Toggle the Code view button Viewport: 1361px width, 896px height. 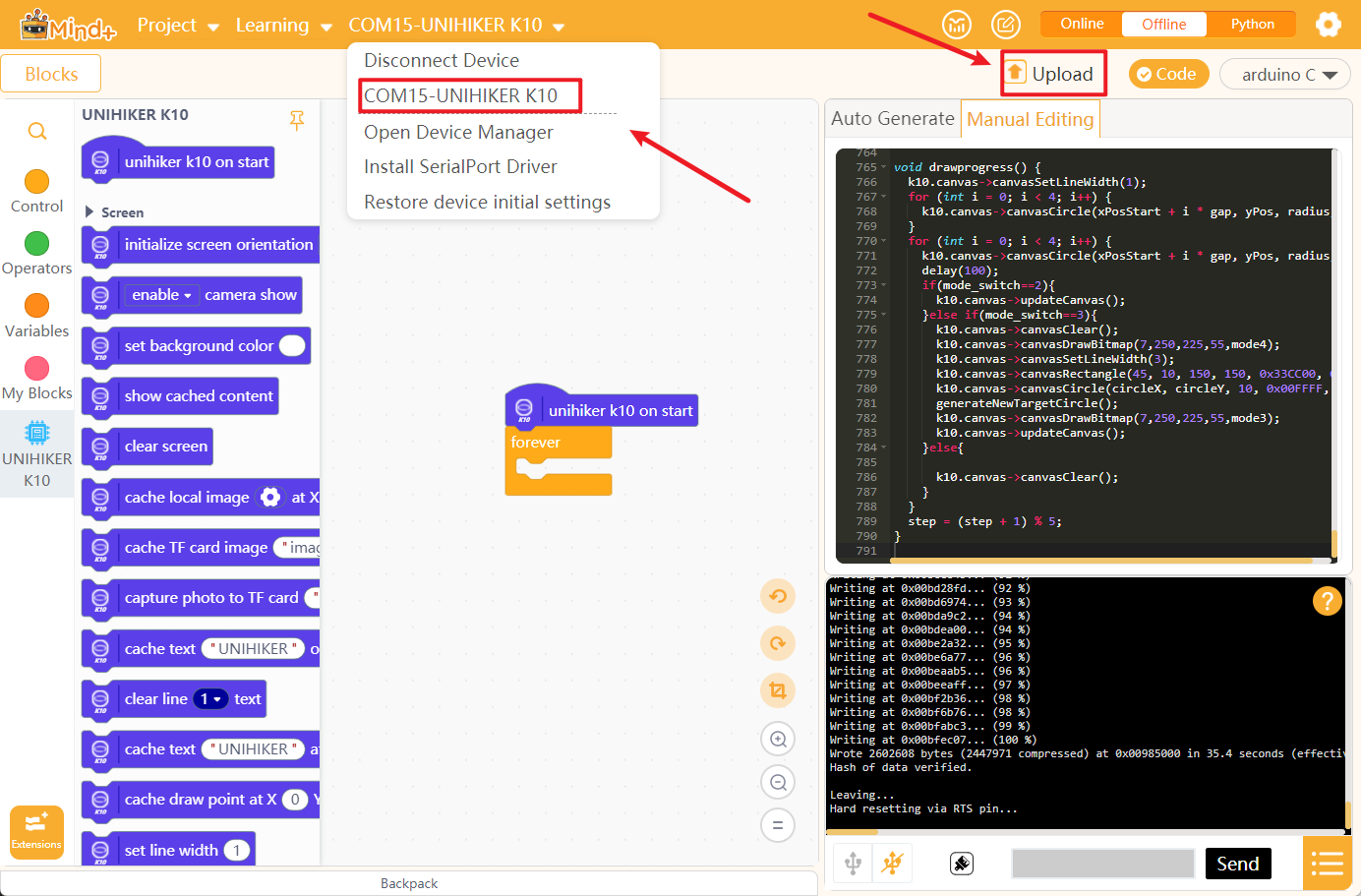coord(1168,74)
